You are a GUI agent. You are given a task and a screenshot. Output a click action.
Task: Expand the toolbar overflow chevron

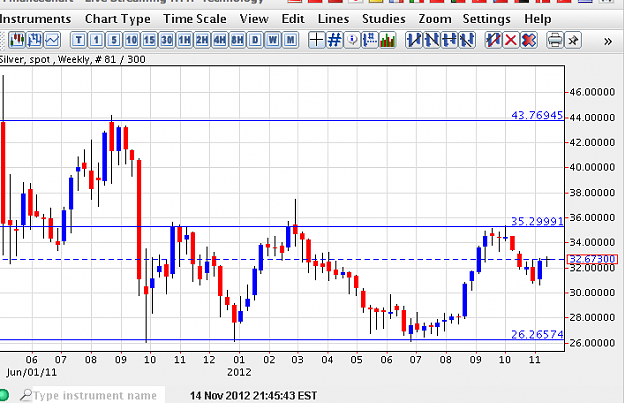click(x=608, y=41)
